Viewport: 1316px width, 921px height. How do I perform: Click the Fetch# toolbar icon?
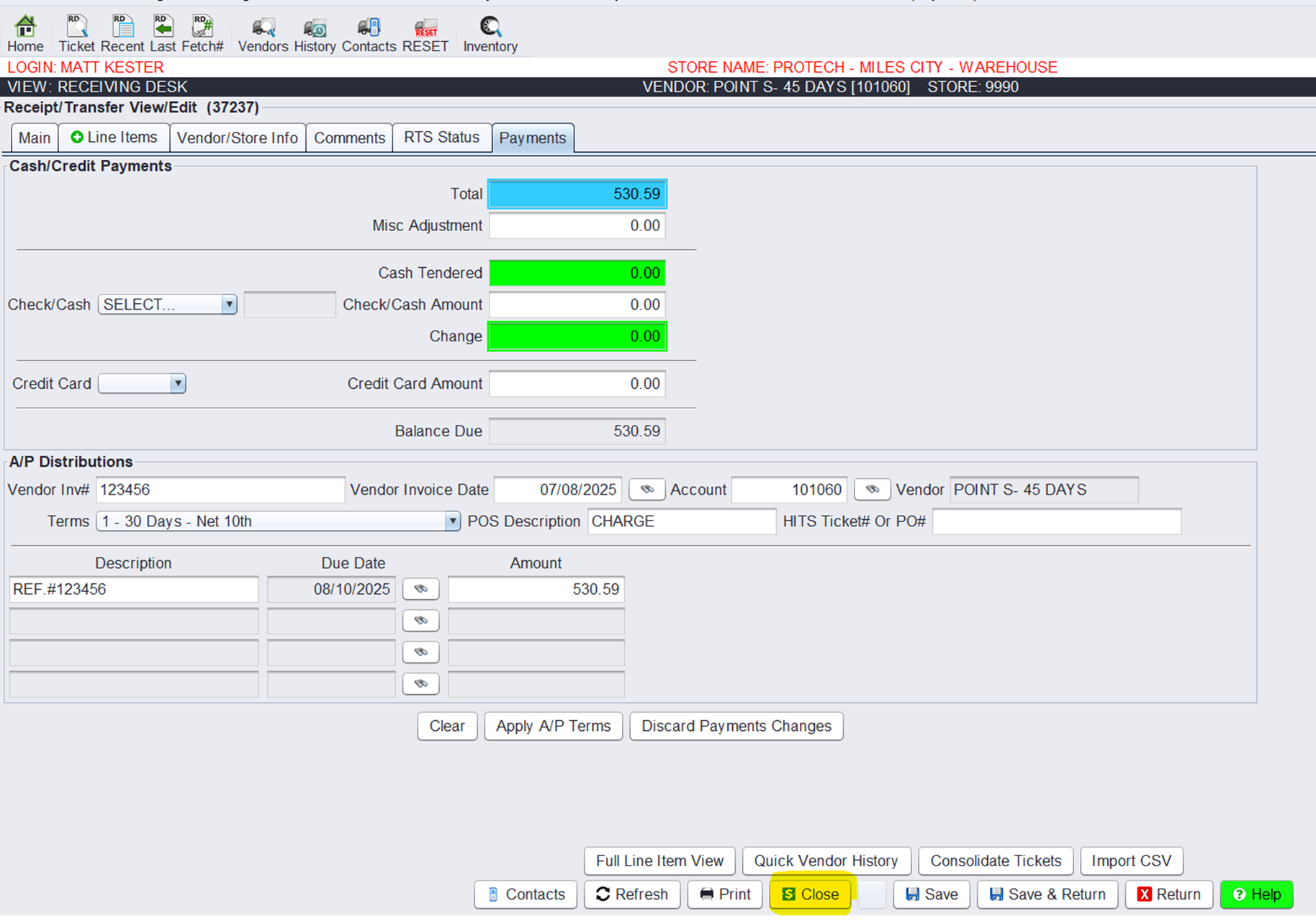202,34
